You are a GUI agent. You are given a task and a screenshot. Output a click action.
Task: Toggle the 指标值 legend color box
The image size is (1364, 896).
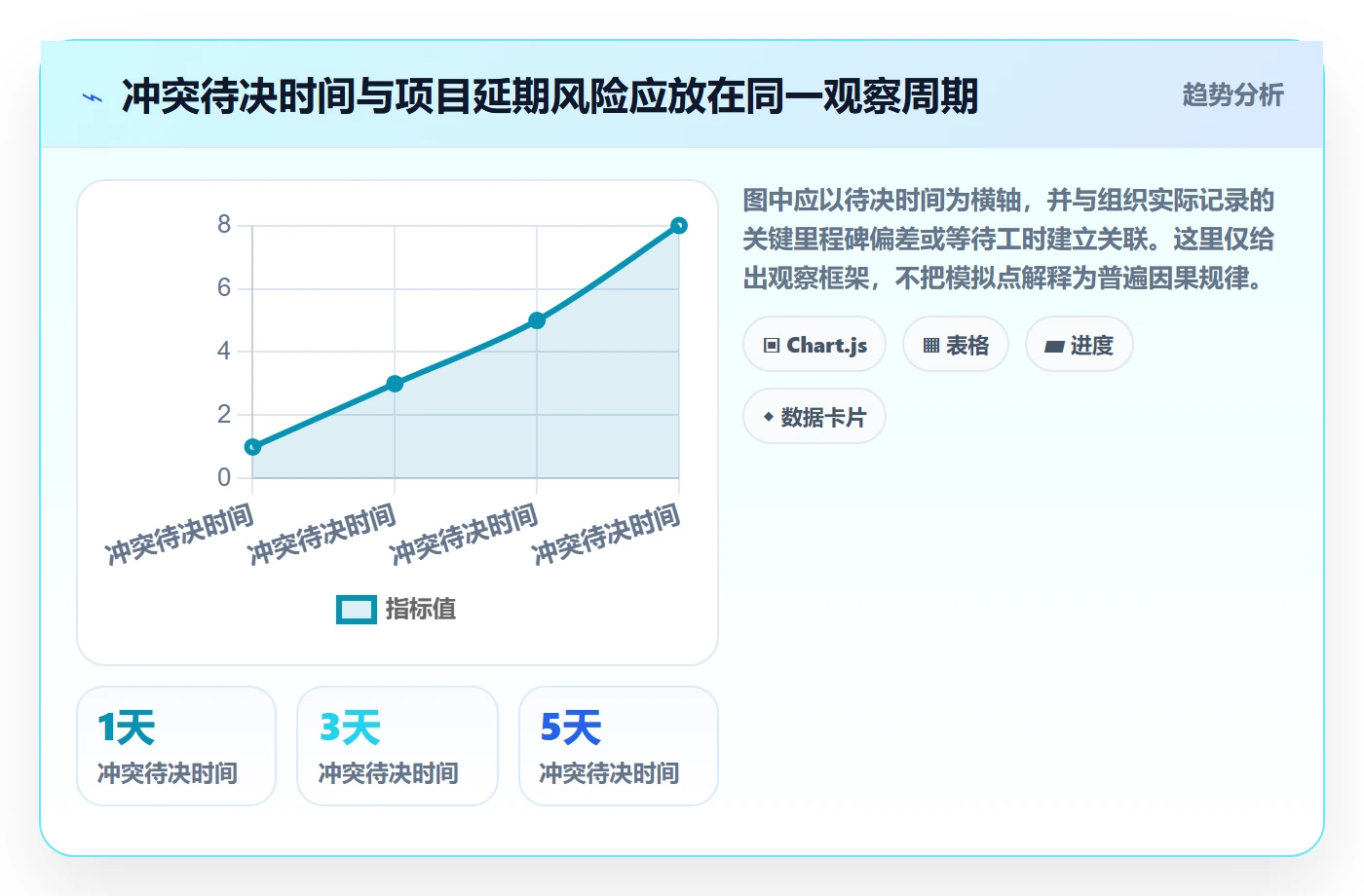(357, 609)
